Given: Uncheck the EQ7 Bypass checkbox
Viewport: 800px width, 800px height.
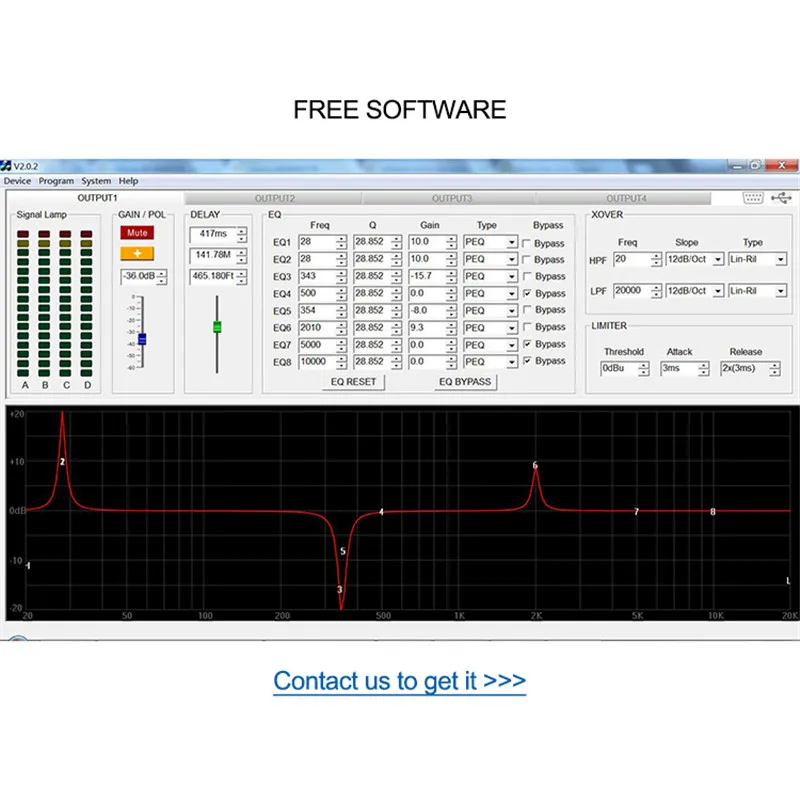Looking at the screenshot, I should (527, 344).
